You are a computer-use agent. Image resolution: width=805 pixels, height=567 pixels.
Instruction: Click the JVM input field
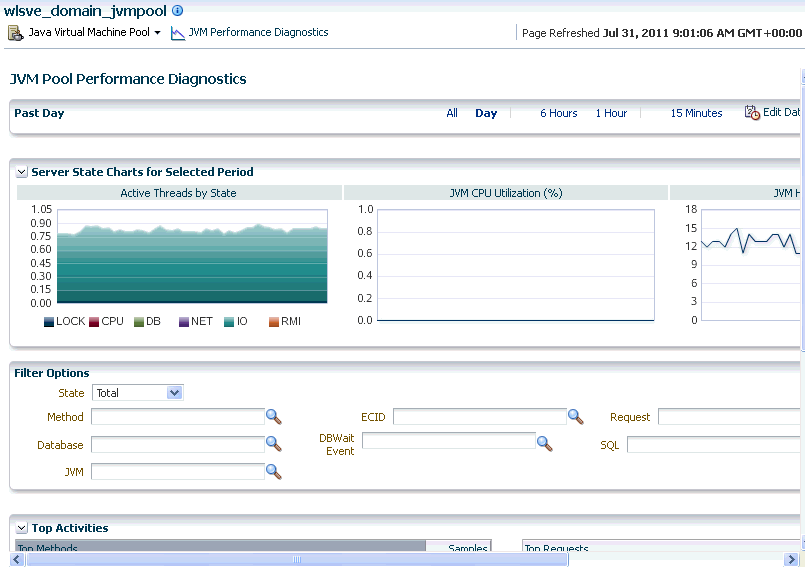[178, 471]
